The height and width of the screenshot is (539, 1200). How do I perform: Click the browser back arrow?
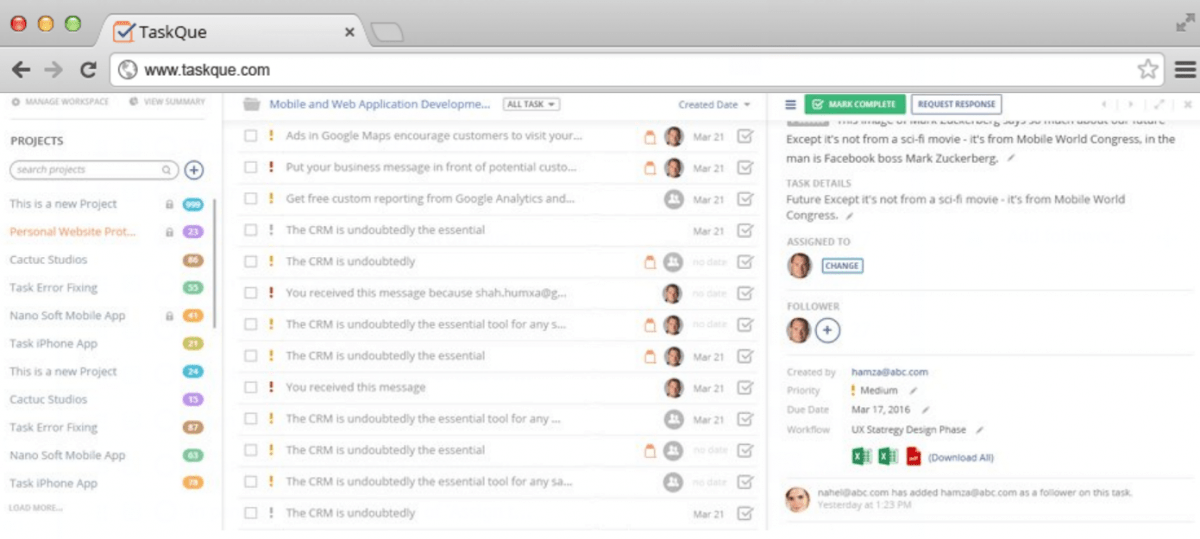(x=20, y=70)
